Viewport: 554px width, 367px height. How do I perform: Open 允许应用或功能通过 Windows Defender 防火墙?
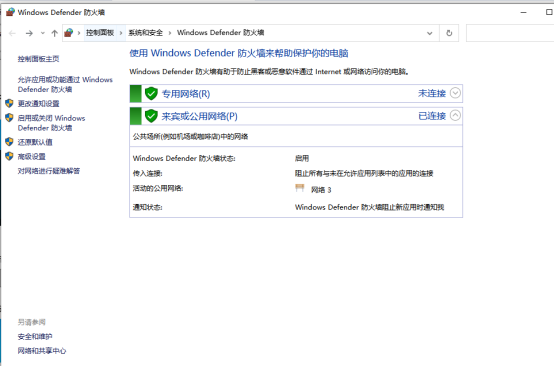click(65, 84)
